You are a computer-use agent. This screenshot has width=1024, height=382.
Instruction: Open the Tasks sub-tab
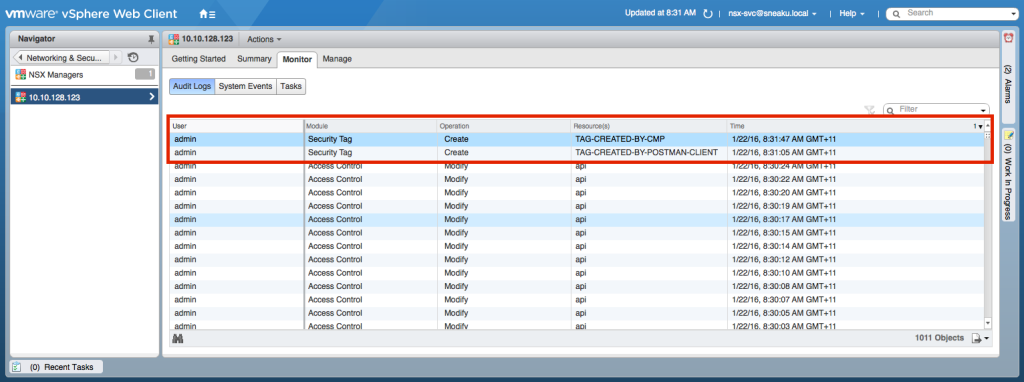tap(291, 86)
